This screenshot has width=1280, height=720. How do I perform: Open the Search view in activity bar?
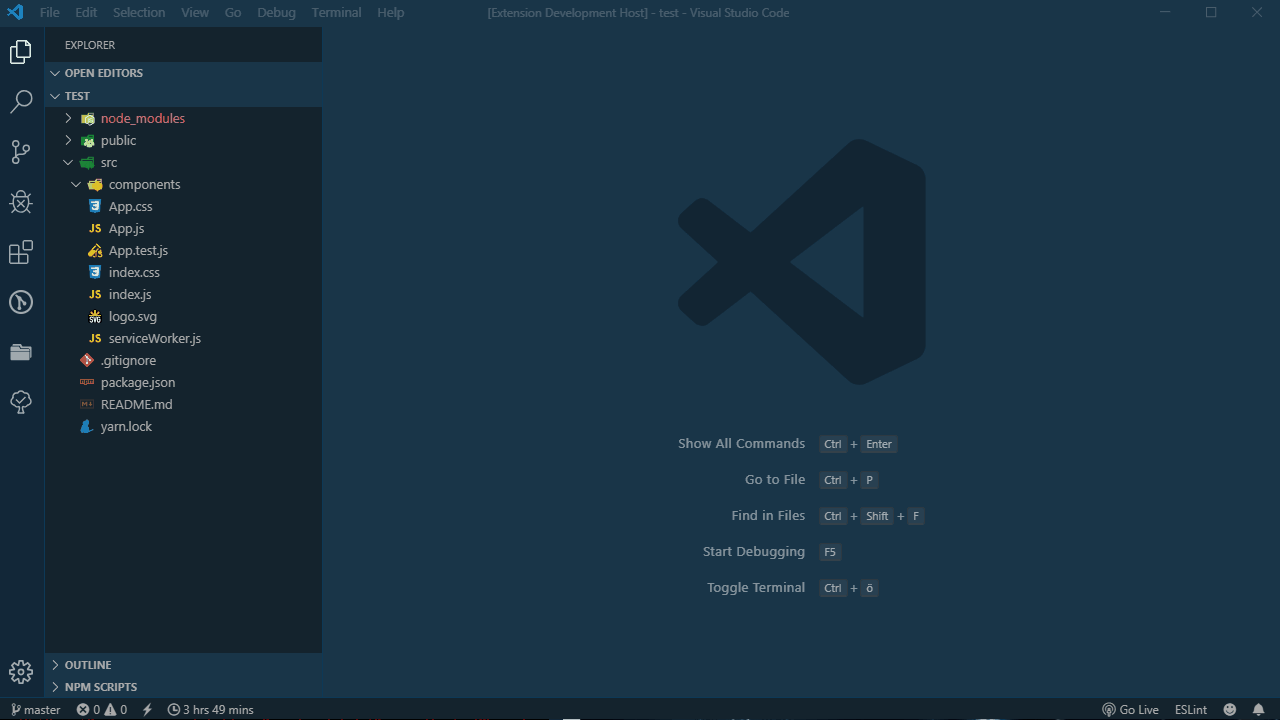21,102
